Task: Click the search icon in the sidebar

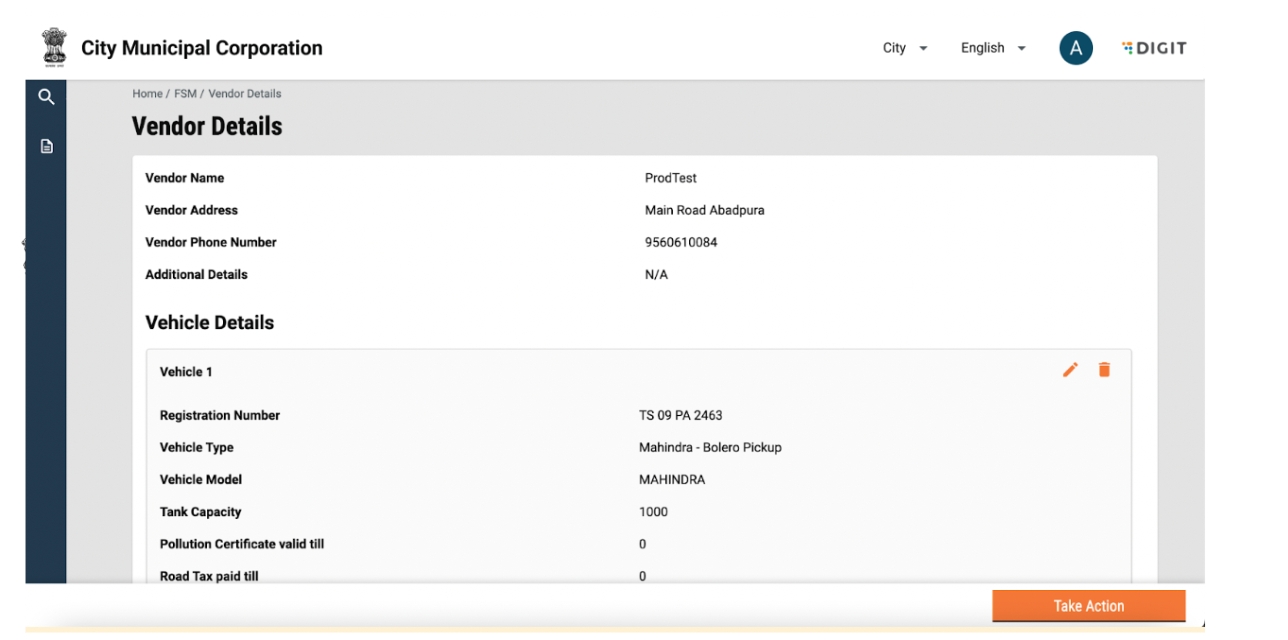Action: point(45,97)
